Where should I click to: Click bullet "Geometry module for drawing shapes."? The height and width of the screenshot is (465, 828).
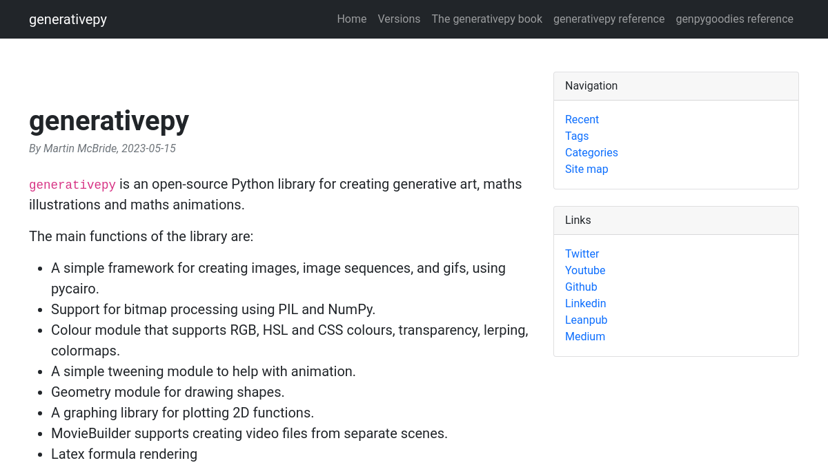168,392
